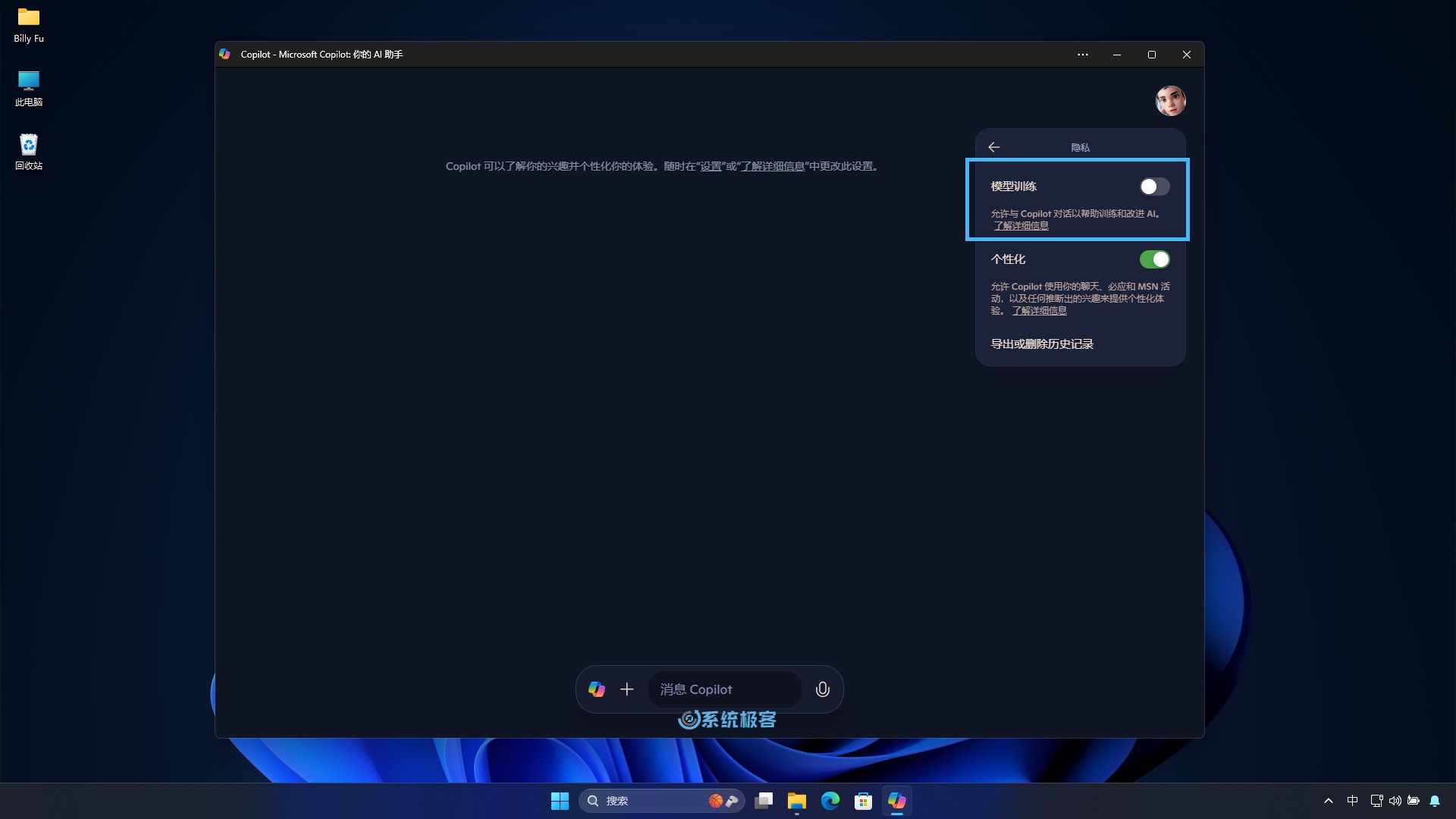Open Microsoft Store from taskbar
Viewport: 1456px width, 819px height.
pos(863,801)
